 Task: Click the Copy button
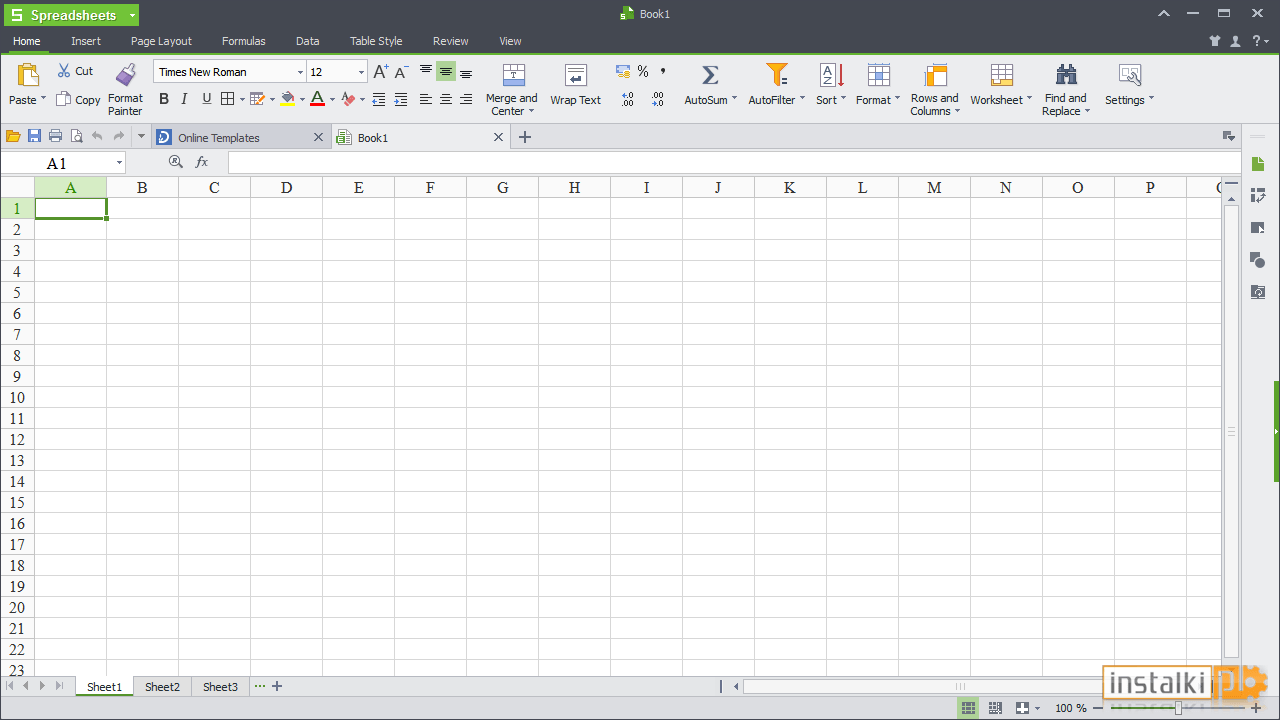coord(78,99)
